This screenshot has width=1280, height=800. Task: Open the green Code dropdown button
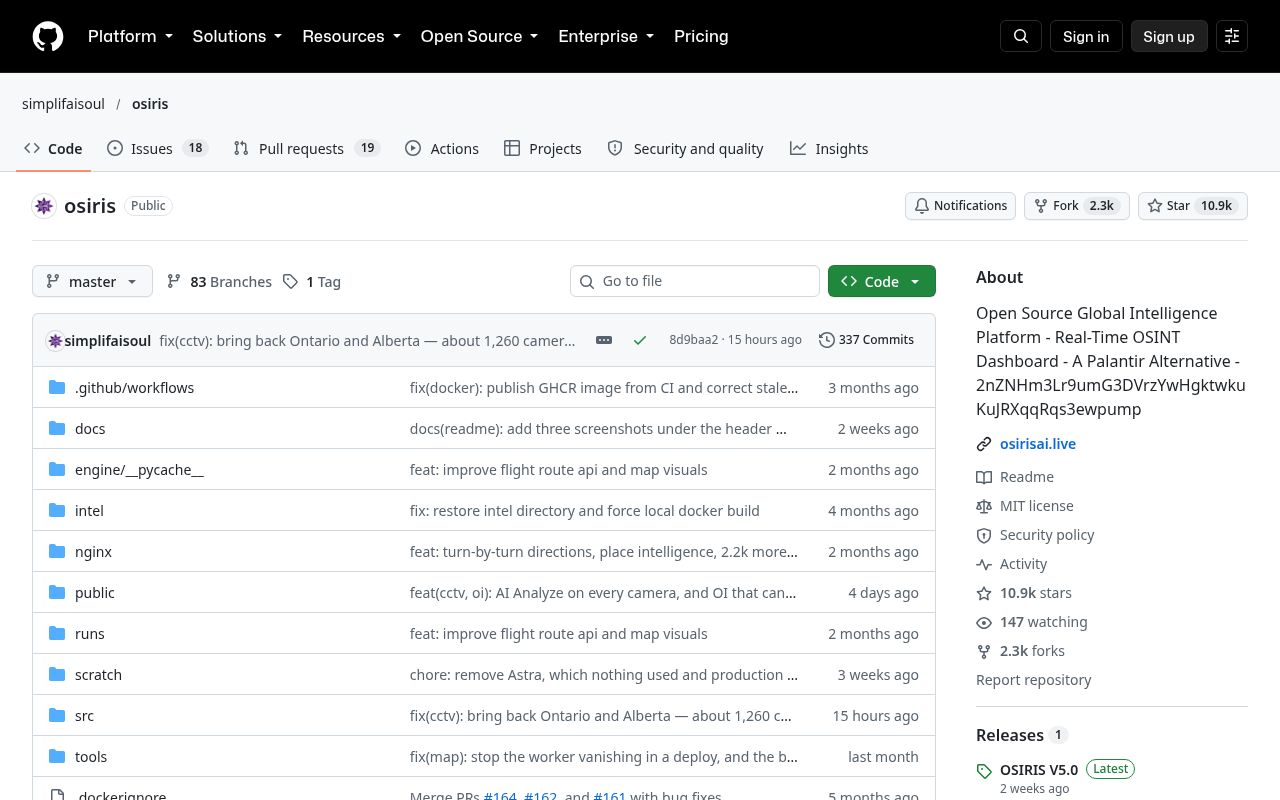882,281
